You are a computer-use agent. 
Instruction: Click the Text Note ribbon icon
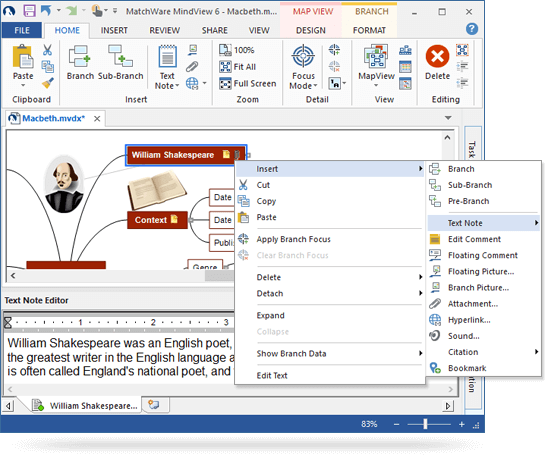click(x=167, y=56)
